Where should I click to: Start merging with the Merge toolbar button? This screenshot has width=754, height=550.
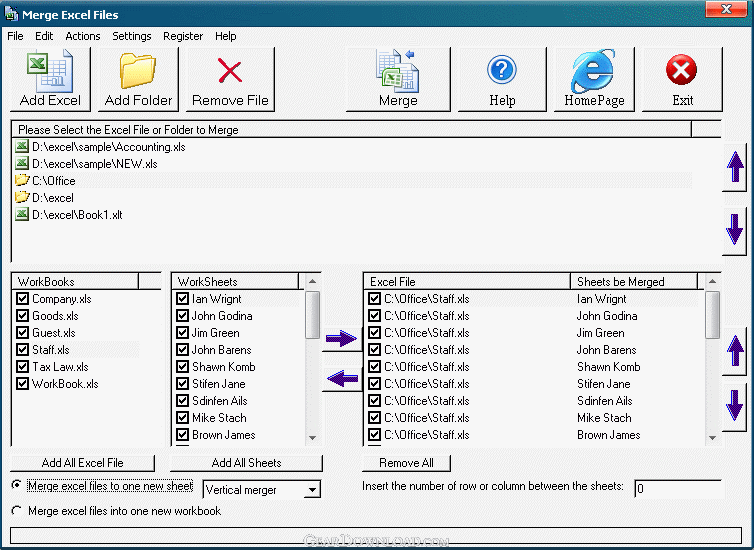[398, 79]
